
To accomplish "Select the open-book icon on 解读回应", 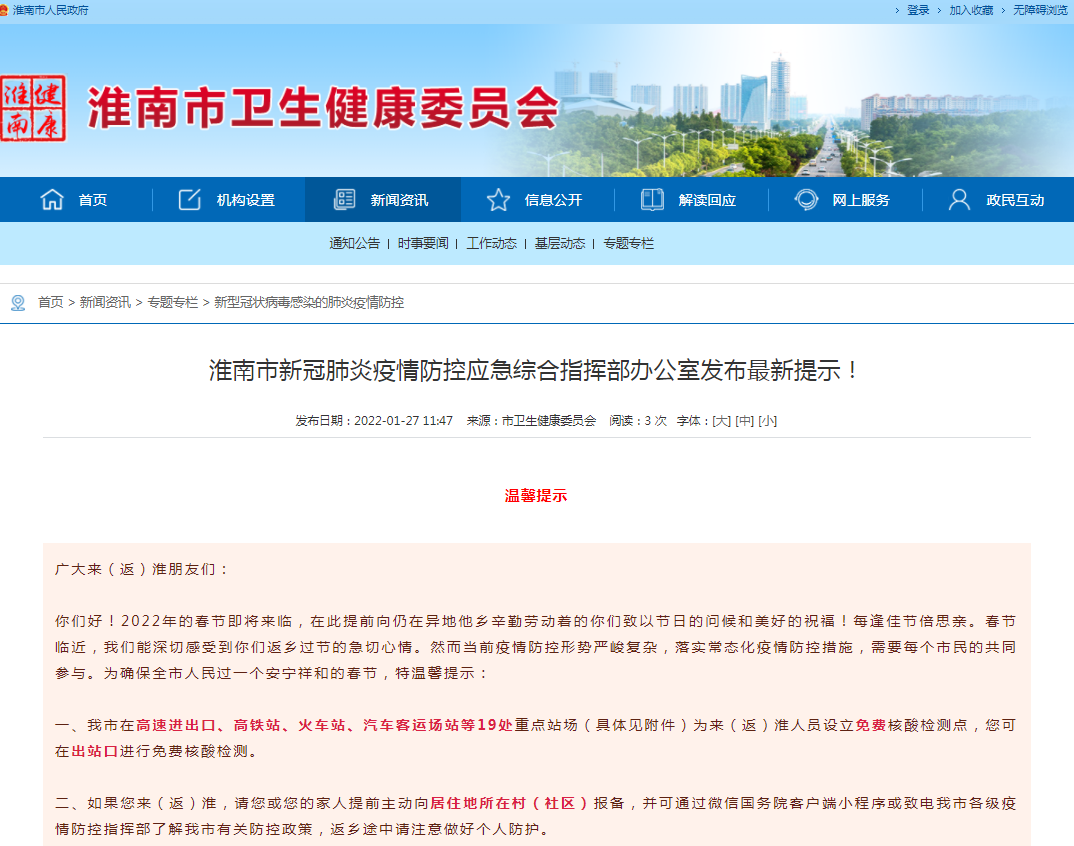I will pos(653,199).
